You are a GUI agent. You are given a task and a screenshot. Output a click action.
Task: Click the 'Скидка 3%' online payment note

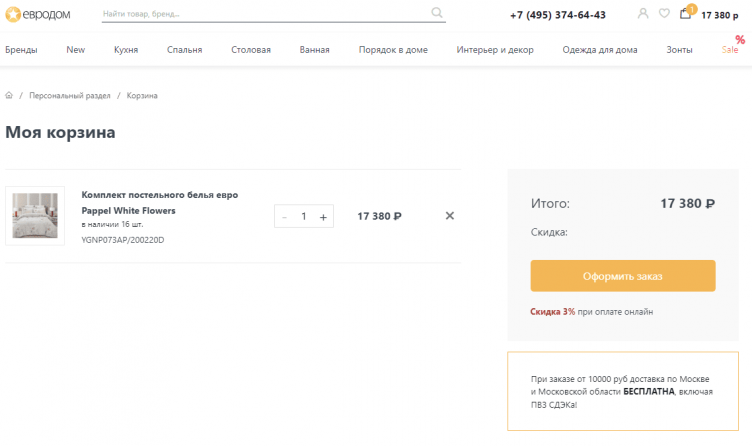tap(591, 312)
